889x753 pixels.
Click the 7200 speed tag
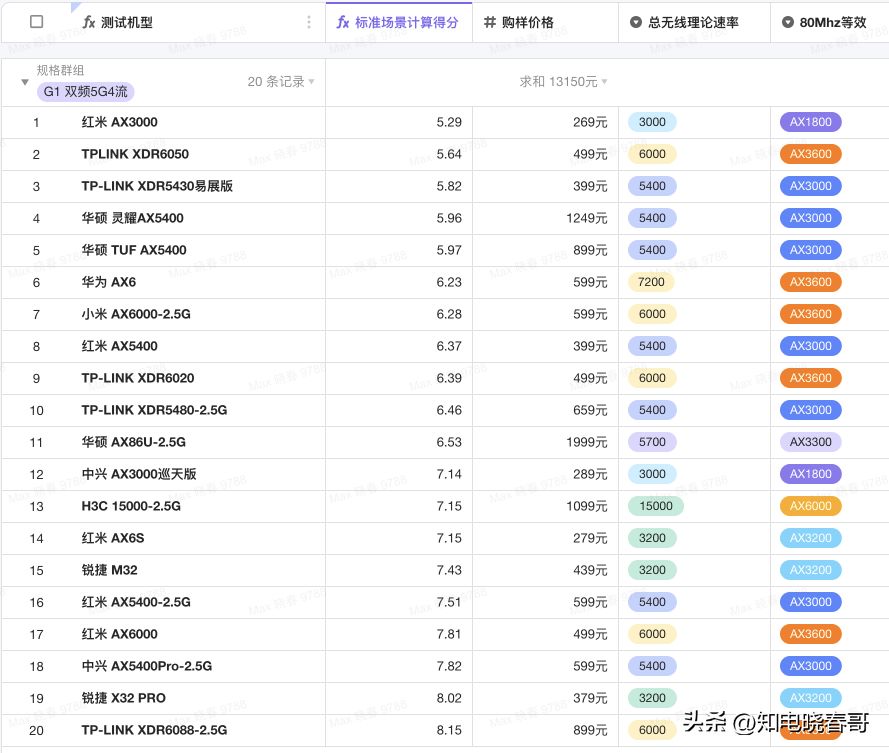pyautogui.click(x=651, y=282)
